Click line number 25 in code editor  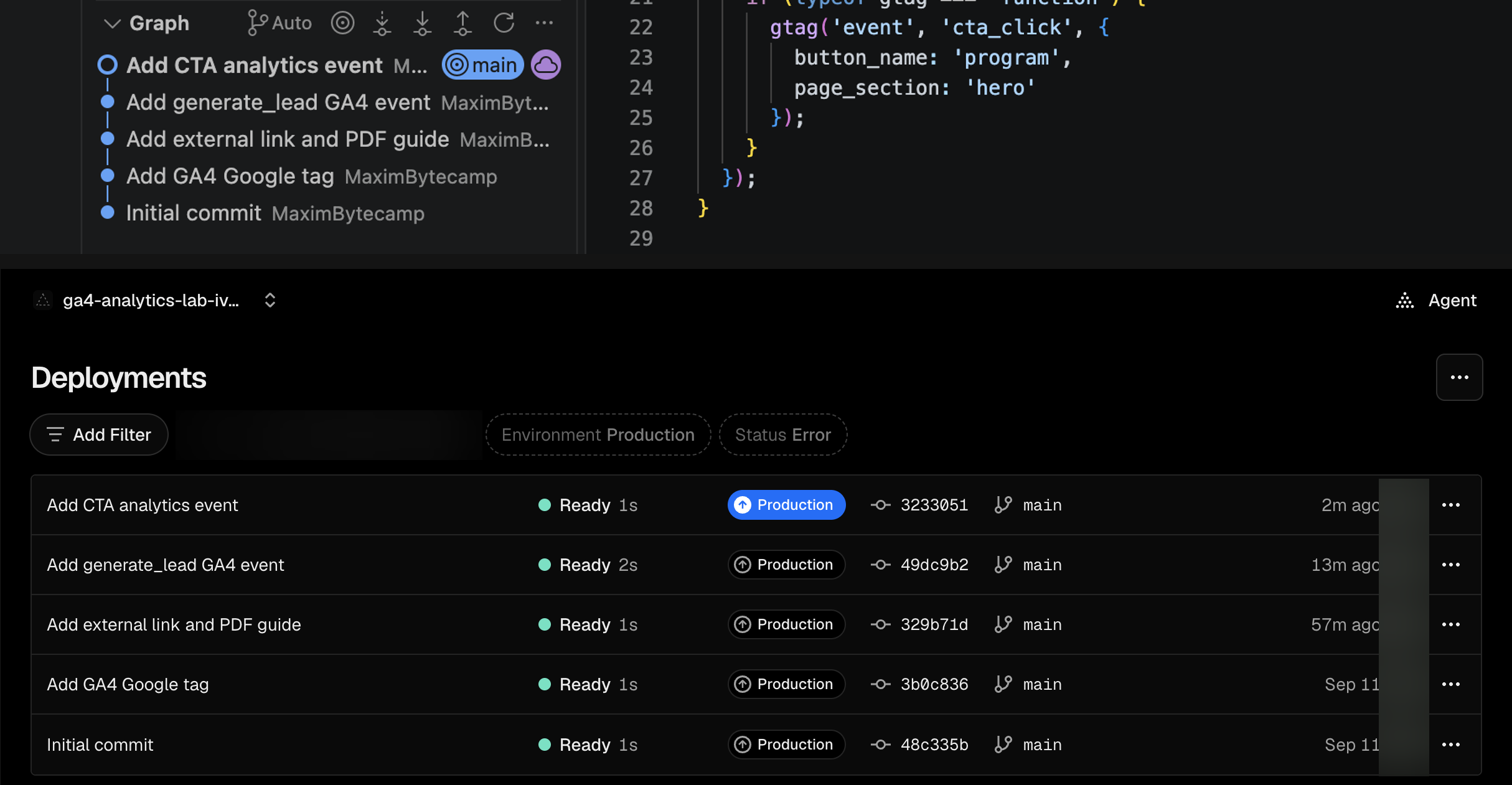pyautogui.click(x=641, y=118)
